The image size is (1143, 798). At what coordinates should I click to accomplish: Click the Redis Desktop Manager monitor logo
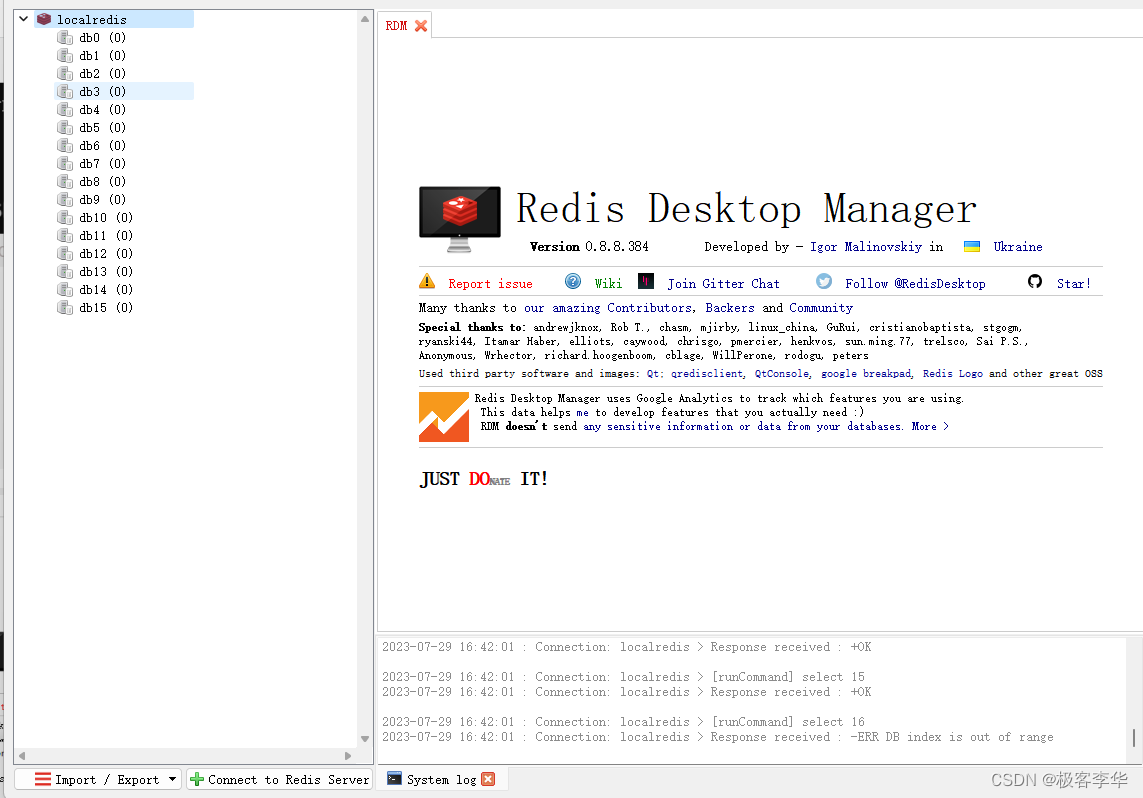pyautogui.click(x=459, y=219)
